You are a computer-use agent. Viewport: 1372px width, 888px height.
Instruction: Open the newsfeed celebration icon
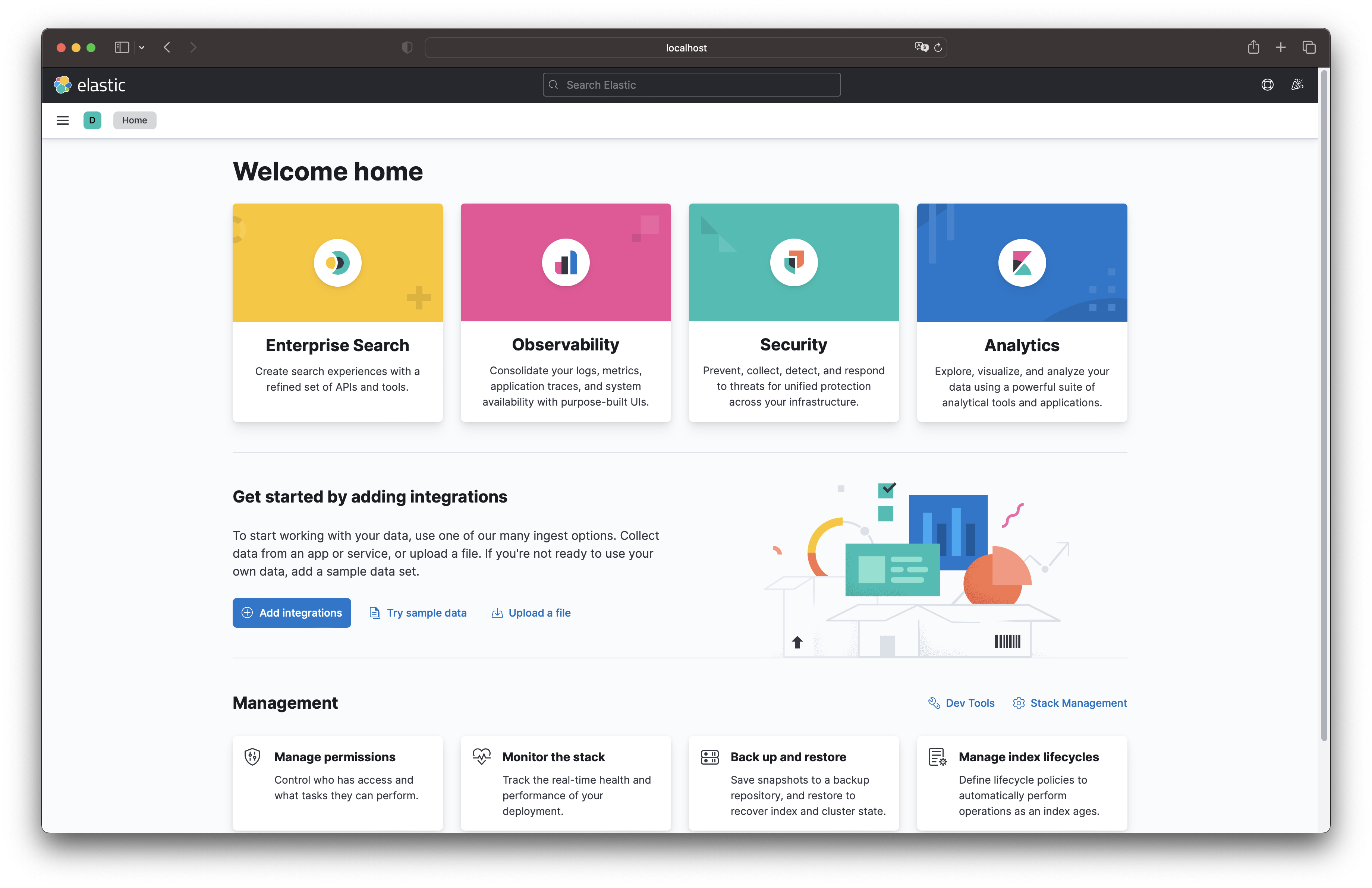1296,85
